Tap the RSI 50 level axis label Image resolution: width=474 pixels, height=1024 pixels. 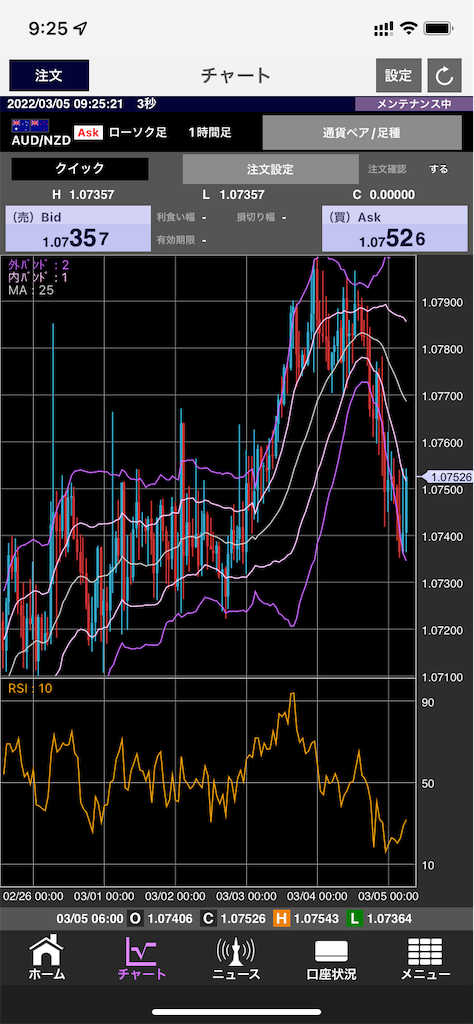[x=428, y=783]
